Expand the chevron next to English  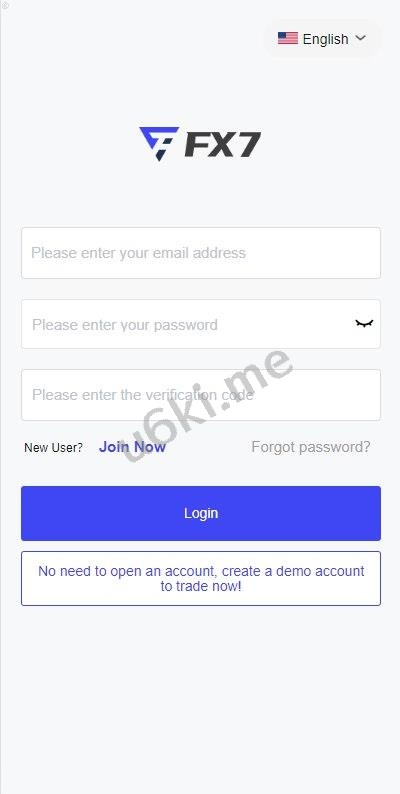pyautogui.click(x=361, y=38)
